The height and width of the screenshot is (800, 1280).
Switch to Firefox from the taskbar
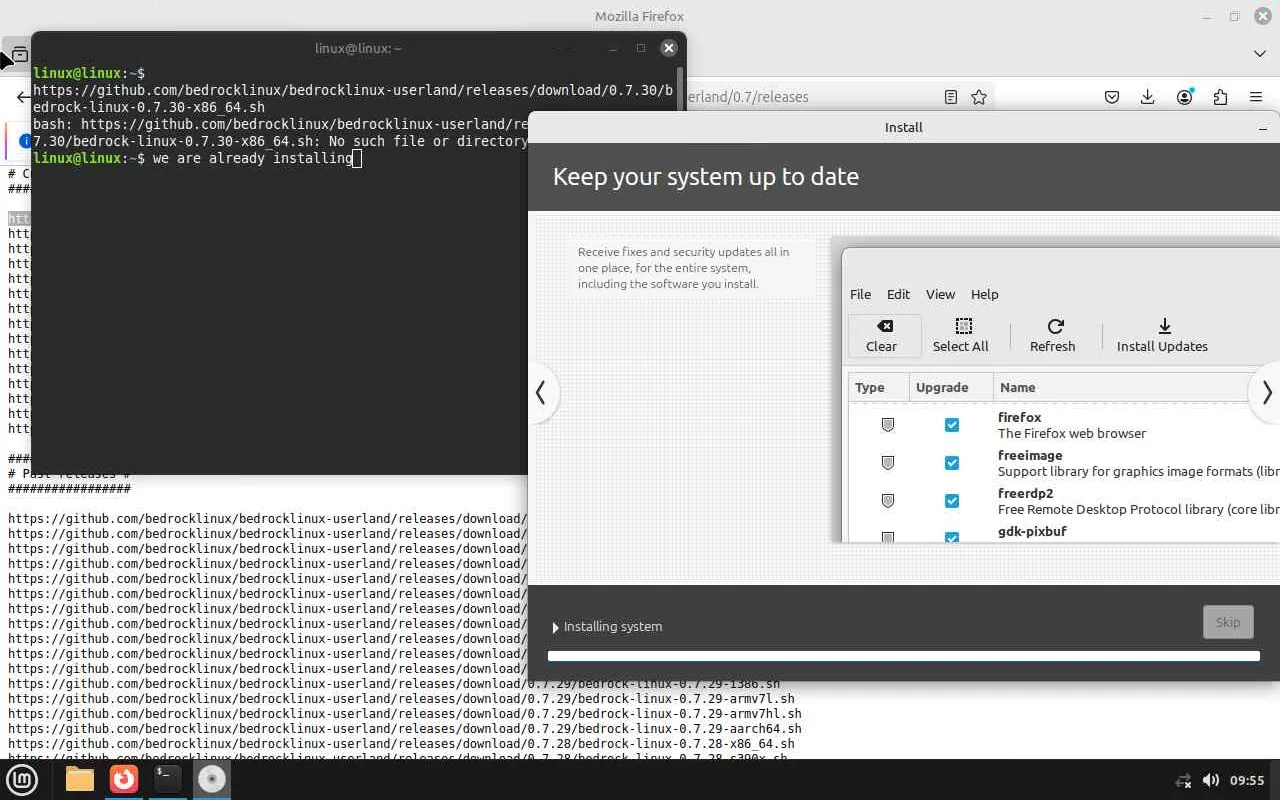pos(124,779)
